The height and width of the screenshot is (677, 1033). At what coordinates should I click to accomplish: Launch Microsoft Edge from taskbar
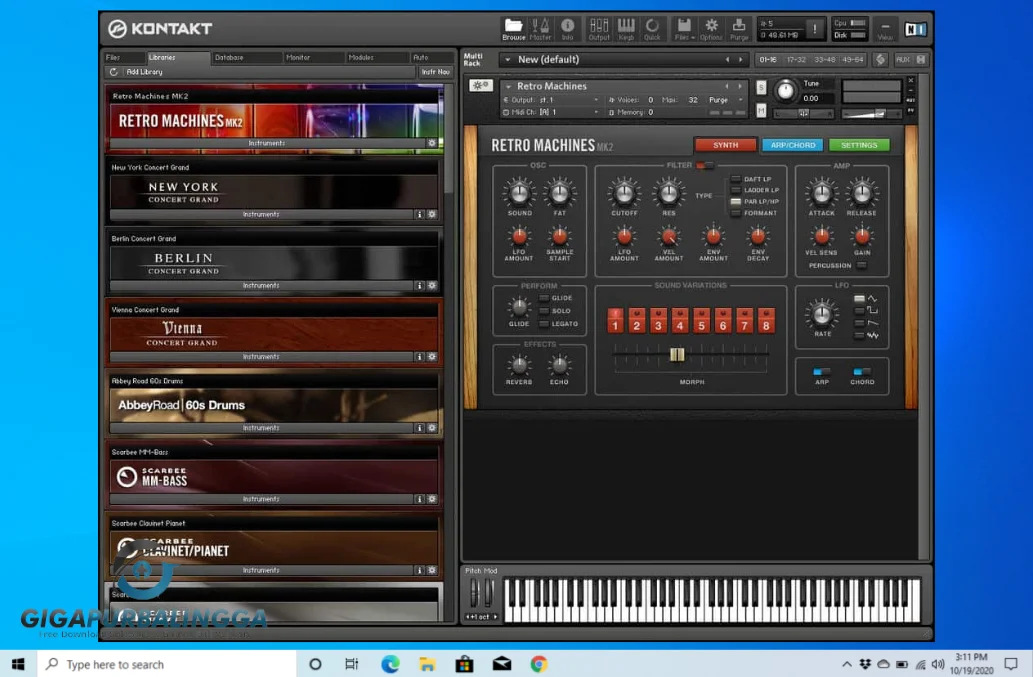pos(390,664)
